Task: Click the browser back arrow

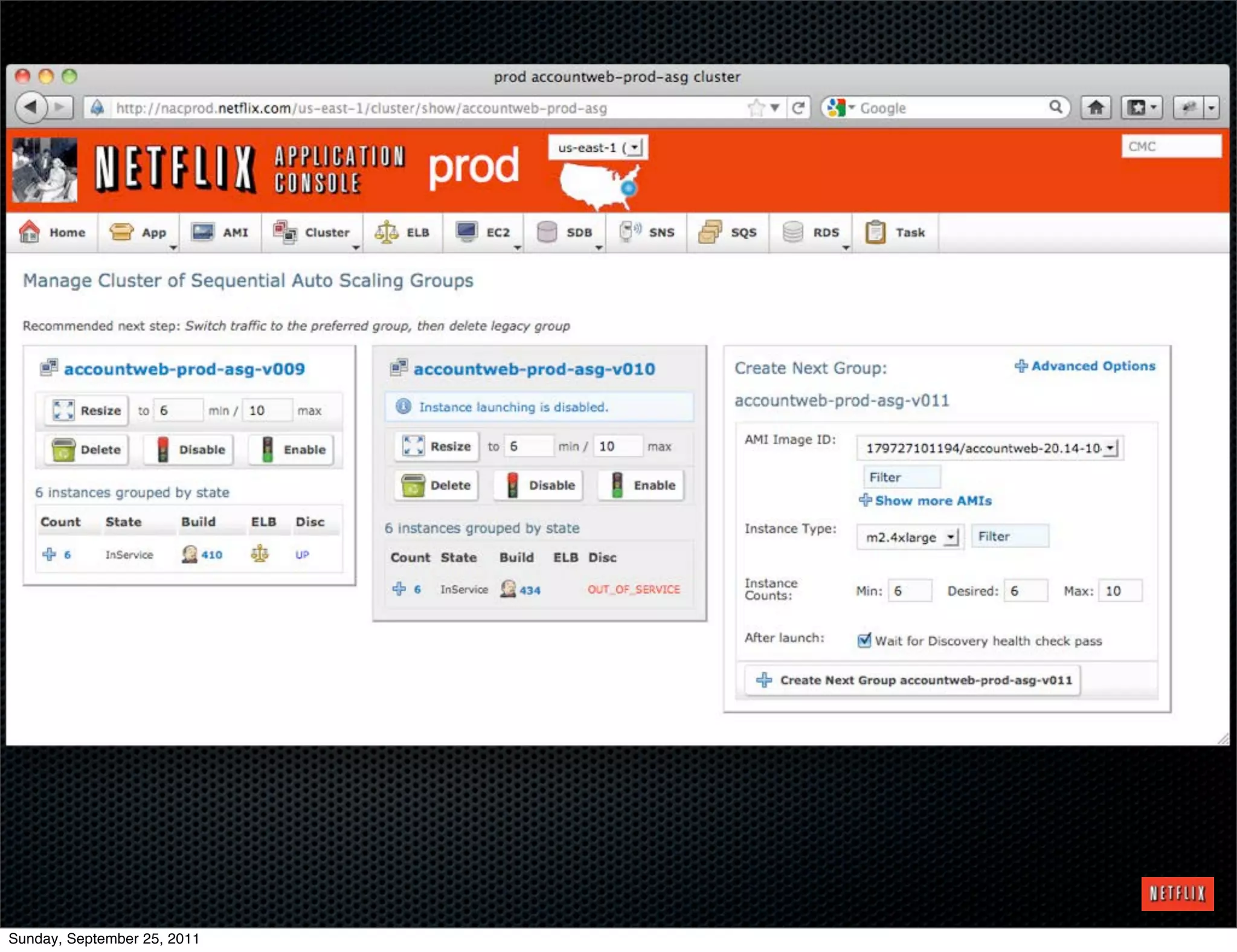Action: tap(30, 108)
